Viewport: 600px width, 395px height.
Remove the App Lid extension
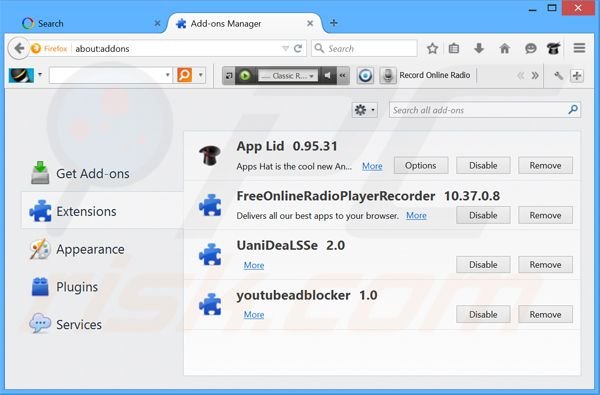pyautogui.click(x=545, y=165)
